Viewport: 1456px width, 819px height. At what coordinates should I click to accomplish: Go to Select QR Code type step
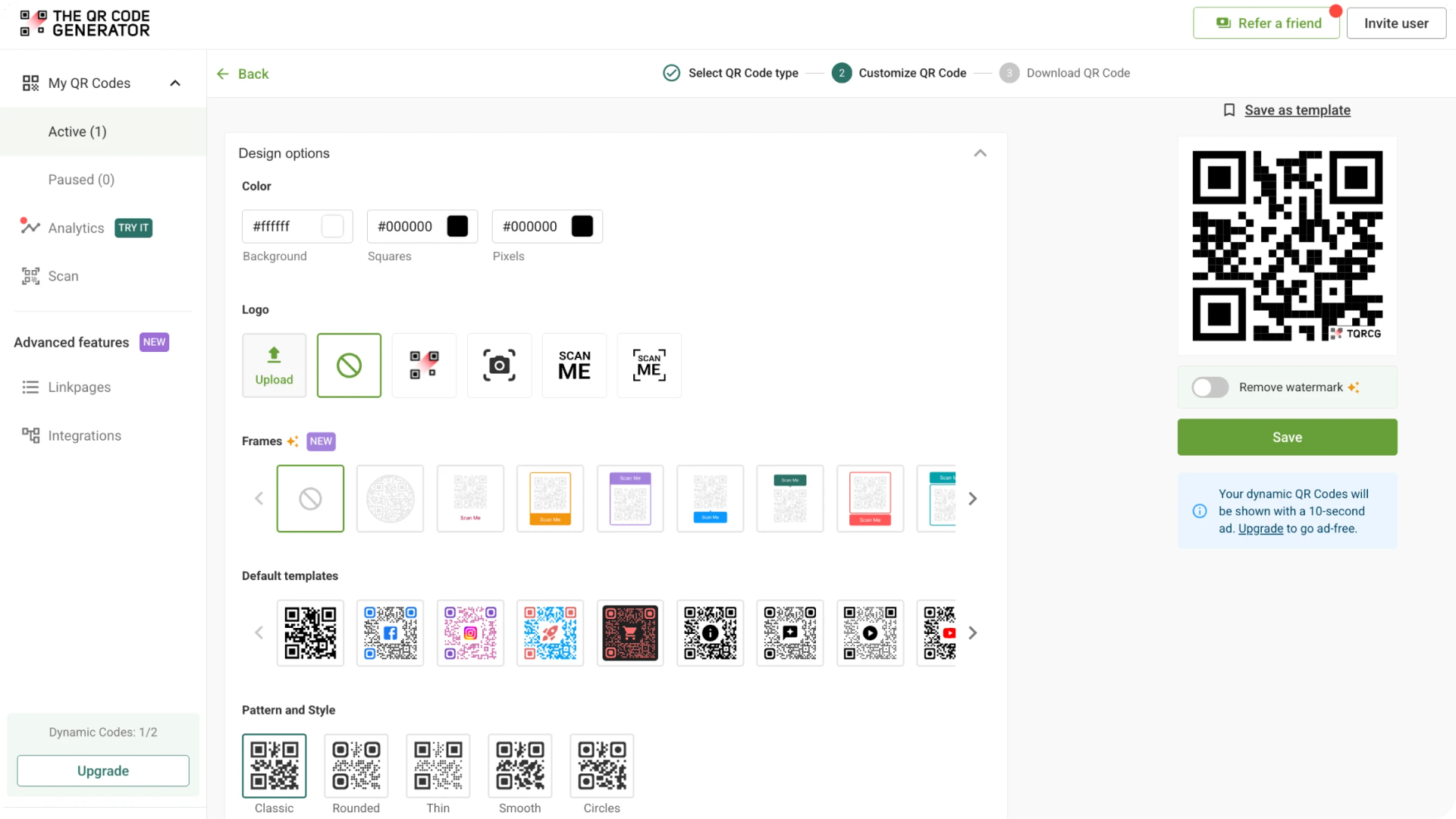click(x=730, y=73)
